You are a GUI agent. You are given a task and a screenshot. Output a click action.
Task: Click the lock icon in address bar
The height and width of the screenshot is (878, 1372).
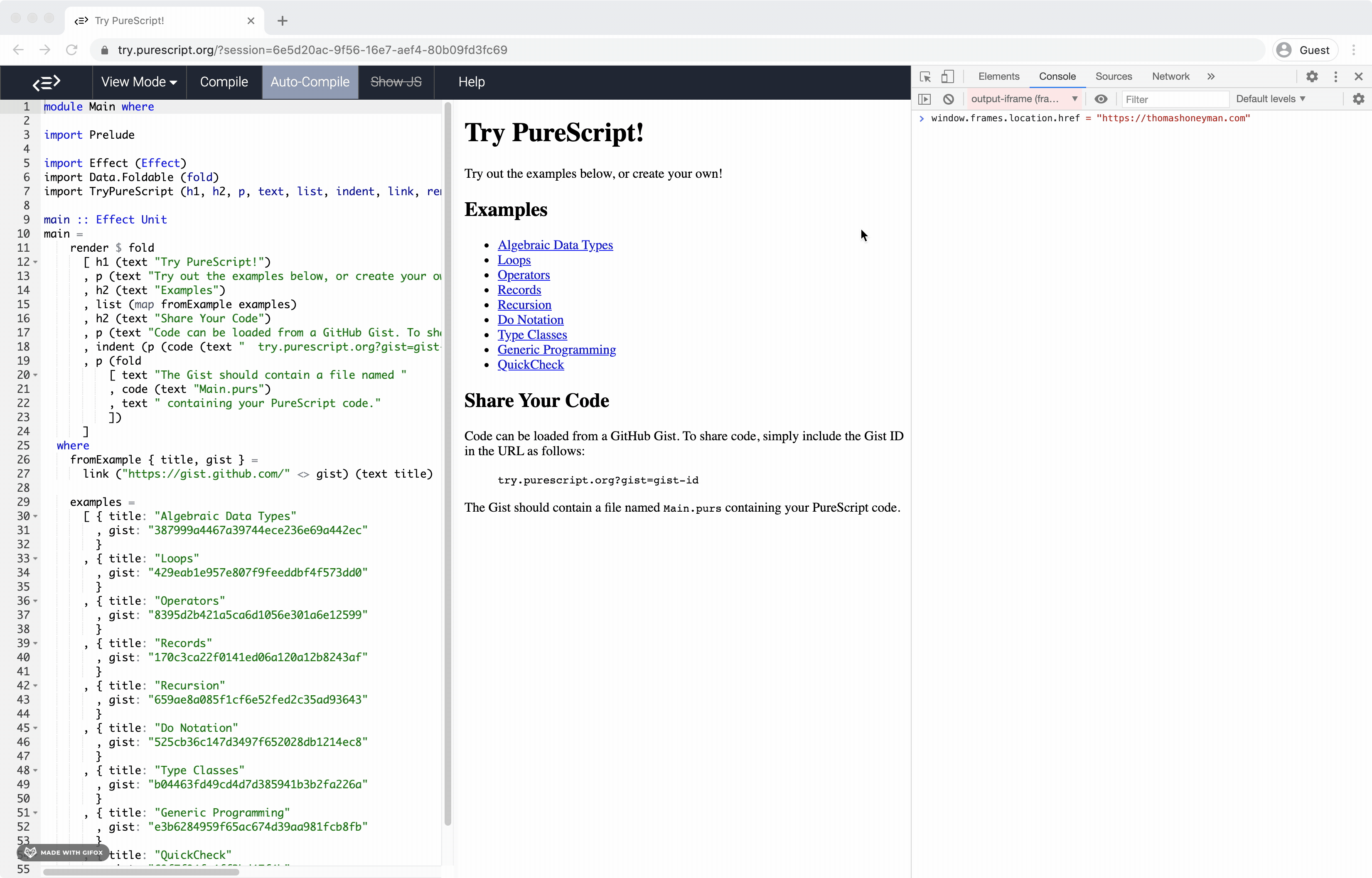pyautogui.click(x=104, y=50)
